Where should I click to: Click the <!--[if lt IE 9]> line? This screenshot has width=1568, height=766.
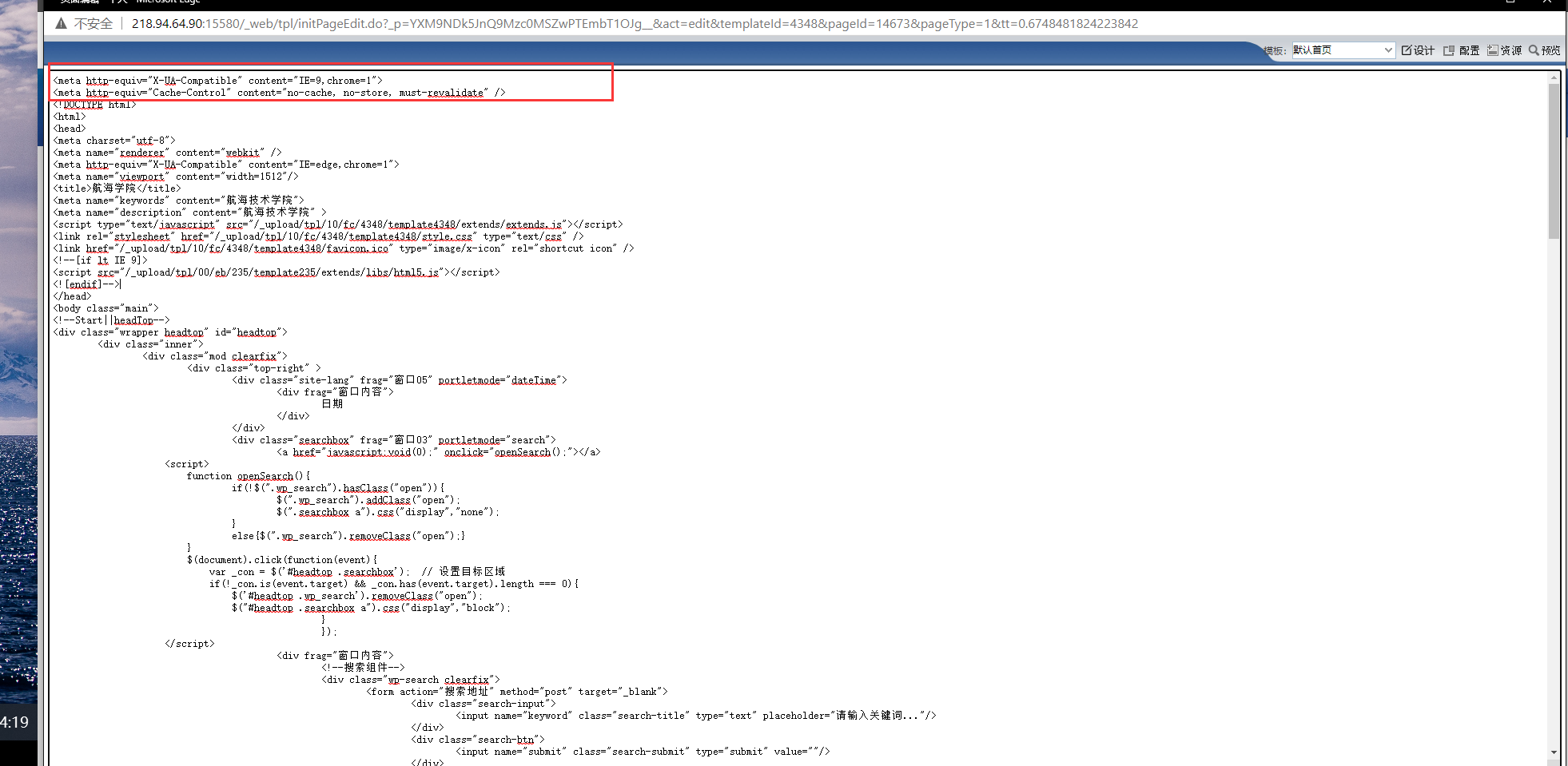pyautogui.click(x=101, y=260)
